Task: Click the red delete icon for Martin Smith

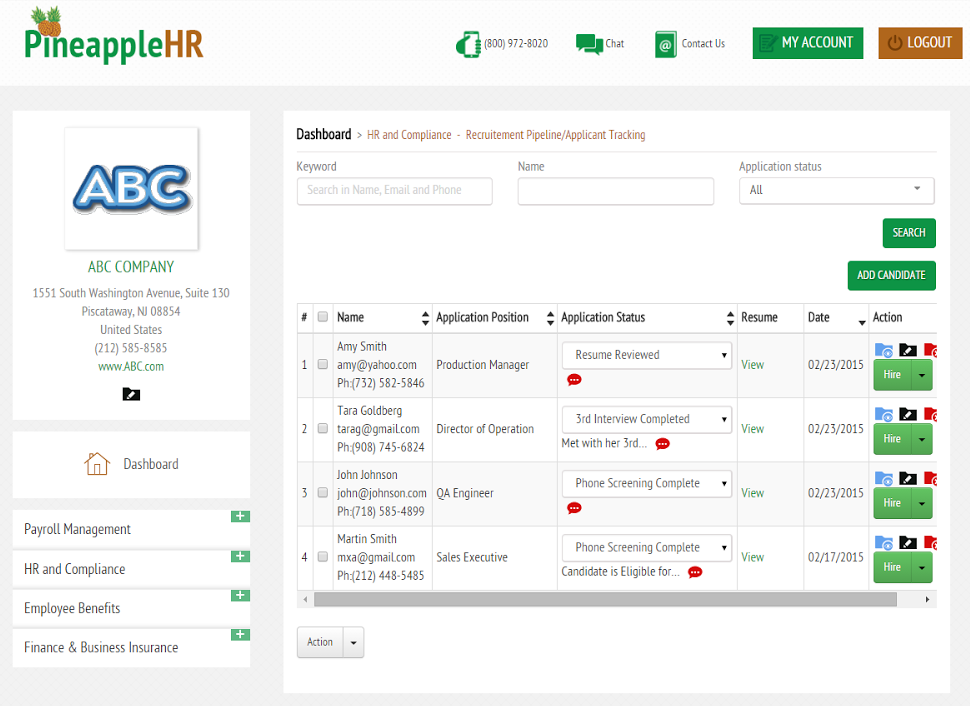Action: [930, 543]
